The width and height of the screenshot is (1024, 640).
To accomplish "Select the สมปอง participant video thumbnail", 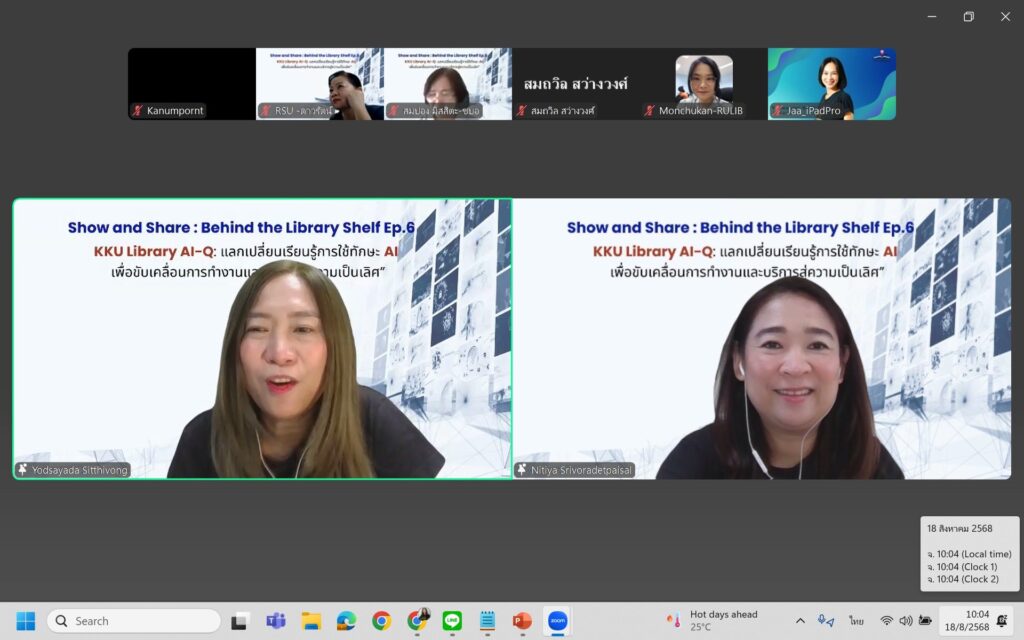I will tap(448, 84).
